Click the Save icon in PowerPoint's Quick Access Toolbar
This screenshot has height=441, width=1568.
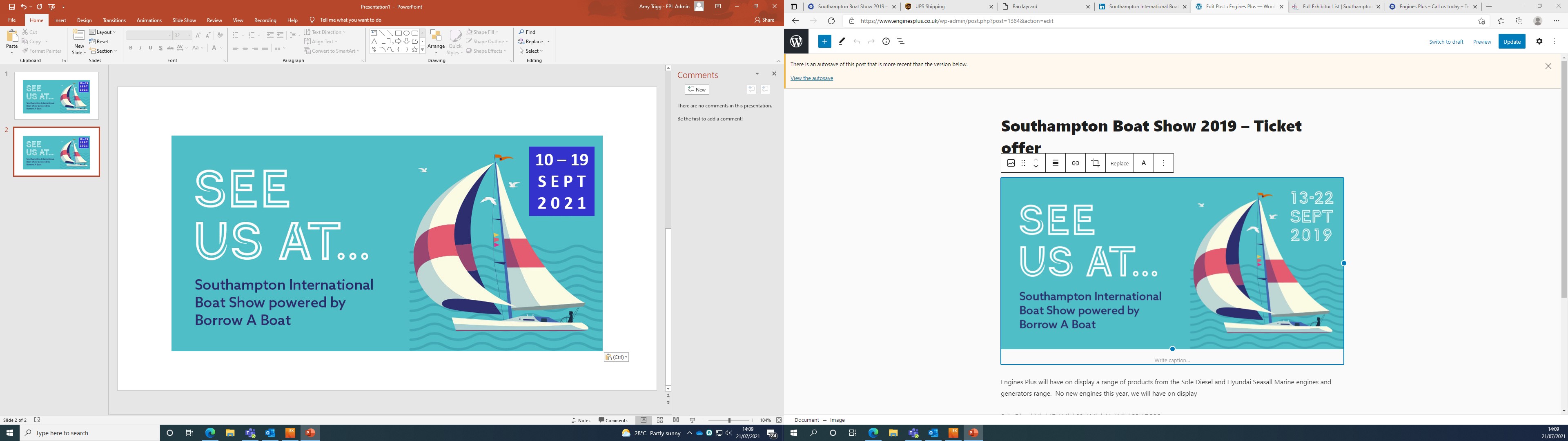coord(11,7)
